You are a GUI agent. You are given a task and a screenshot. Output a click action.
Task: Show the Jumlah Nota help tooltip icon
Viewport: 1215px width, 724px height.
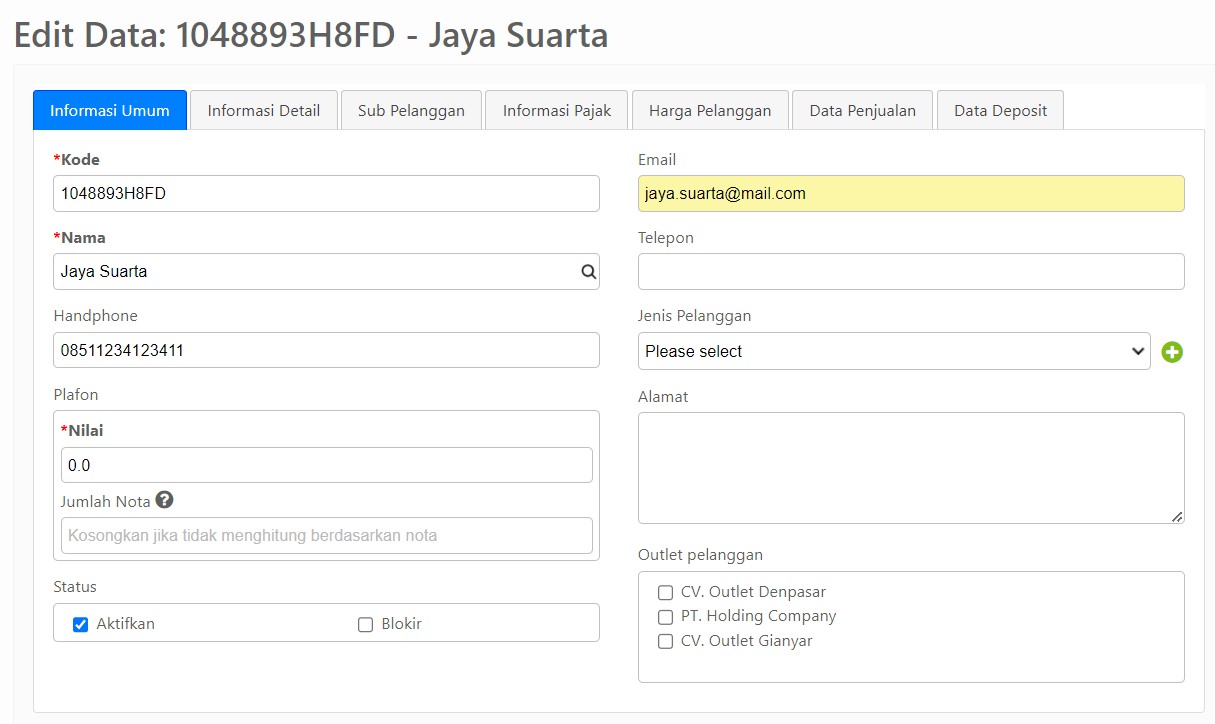pyautogui.click(x=164, y=500)
